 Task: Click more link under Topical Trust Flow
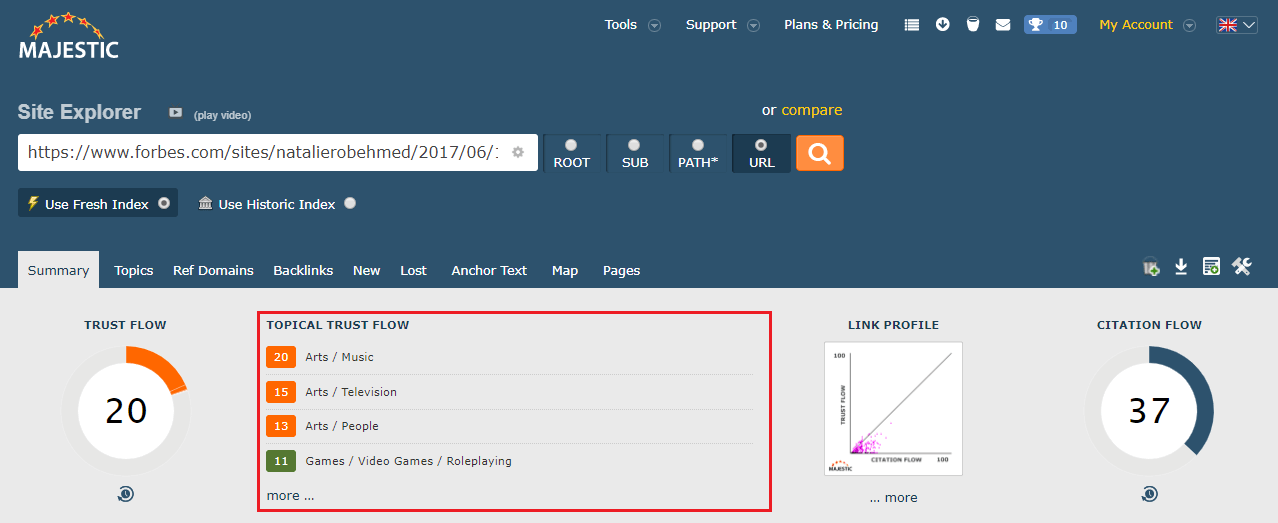click(x=290, y=496)
